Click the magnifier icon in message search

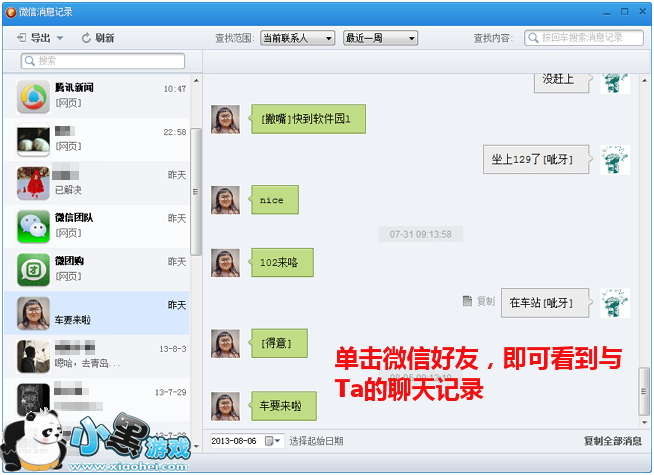point(533,38)
